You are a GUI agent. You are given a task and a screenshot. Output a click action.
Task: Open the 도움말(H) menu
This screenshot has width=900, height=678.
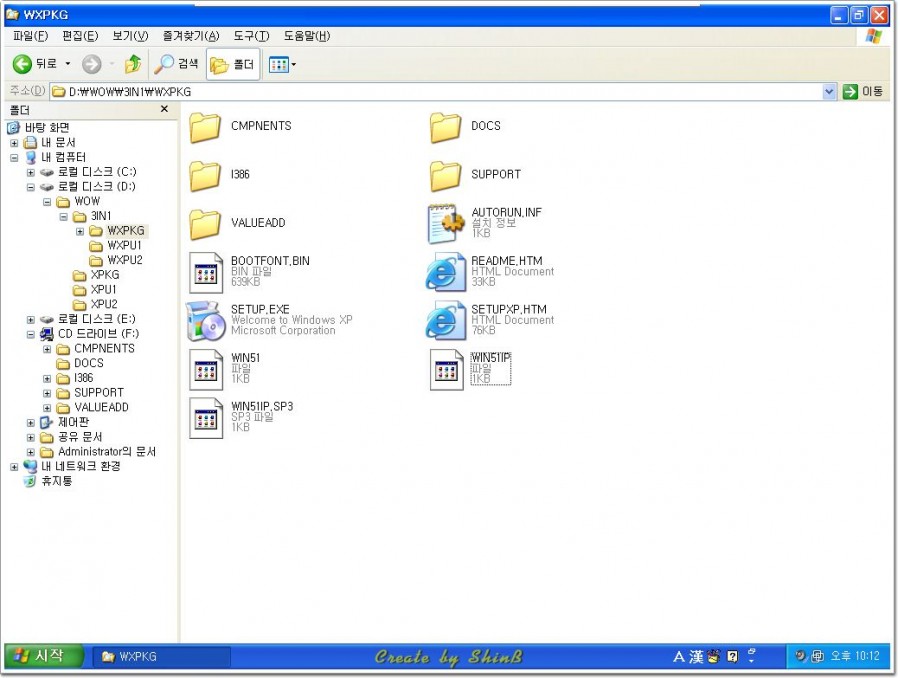[307, 36]
